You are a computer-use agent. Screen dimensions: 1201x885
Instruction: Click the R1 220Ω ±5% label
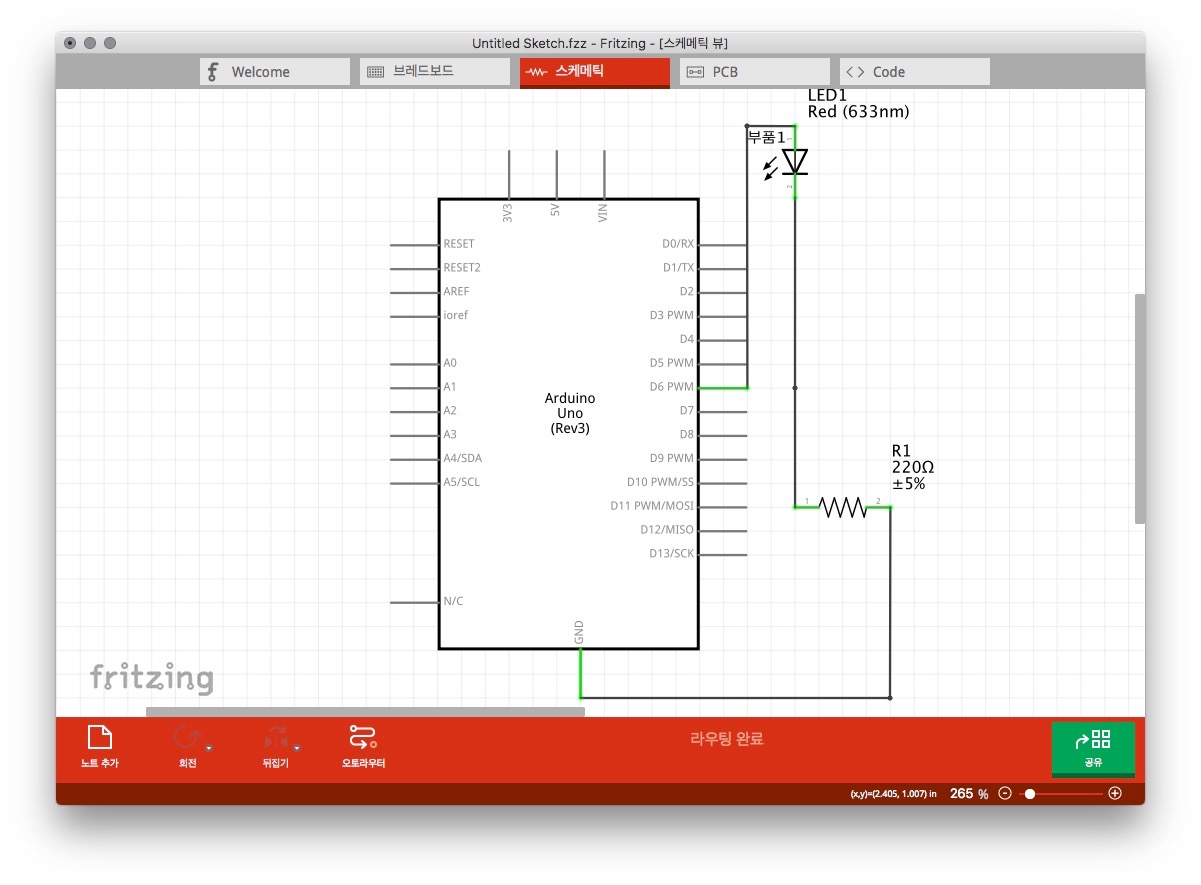pyautogui.click(x=913, y=467)
